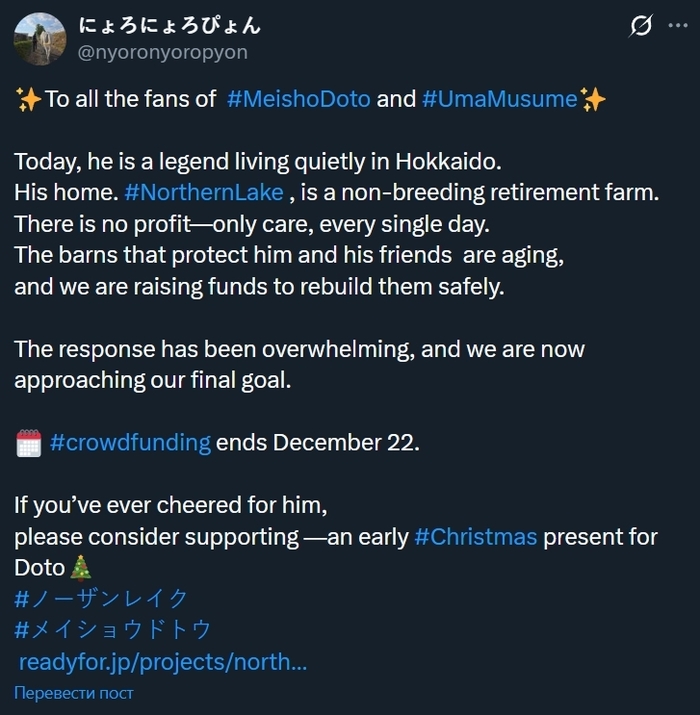Open the #Christmas hashtag
700x715 pixels.
[476, 537]
